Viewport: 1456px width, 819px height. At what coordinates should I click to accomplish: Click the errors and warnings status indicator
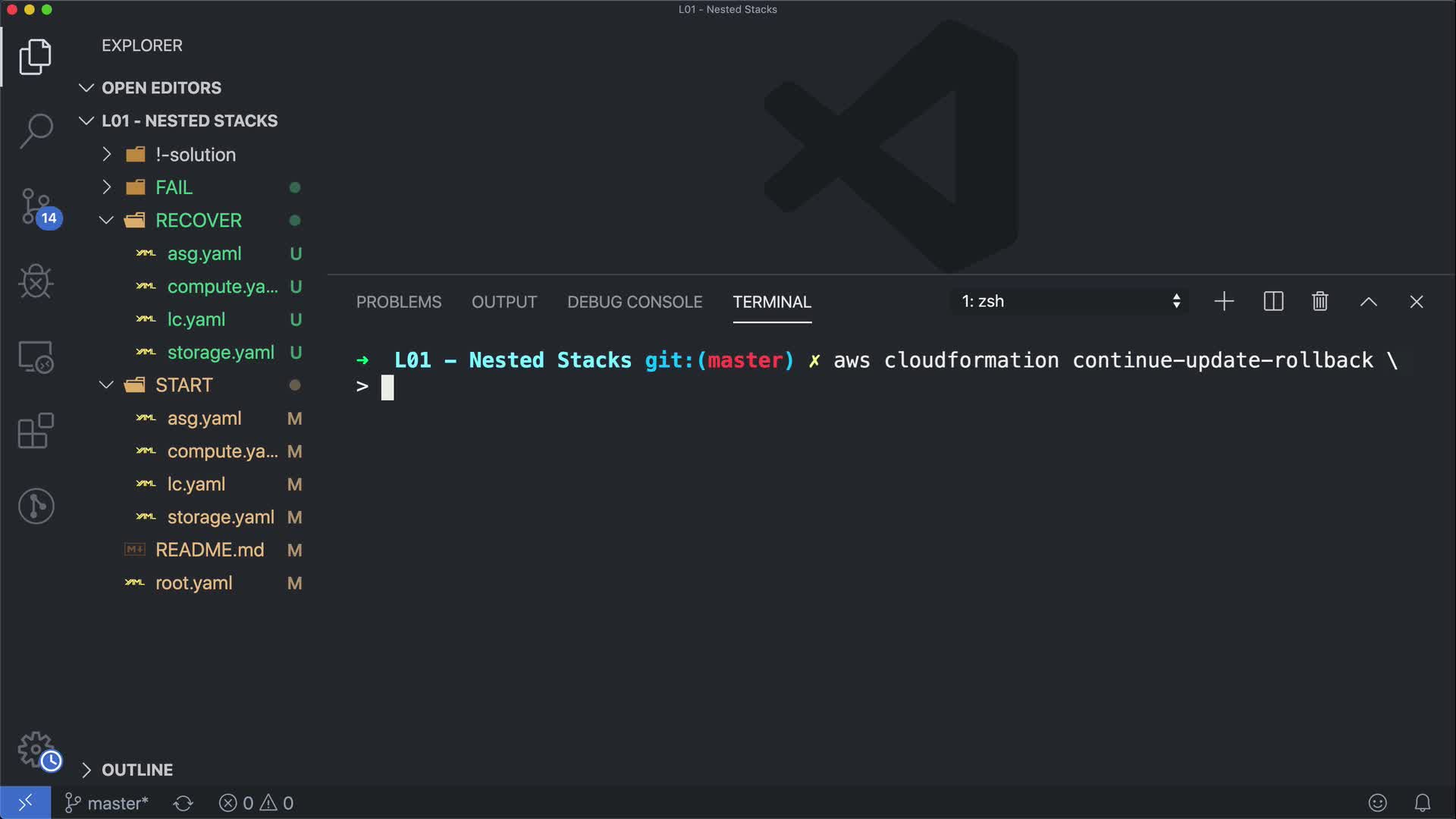(256, 803)
